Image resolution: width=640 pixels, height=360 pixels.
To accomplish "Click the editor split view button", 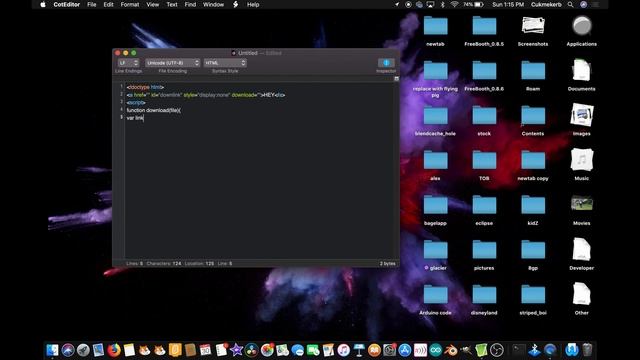I will (396, 79).
